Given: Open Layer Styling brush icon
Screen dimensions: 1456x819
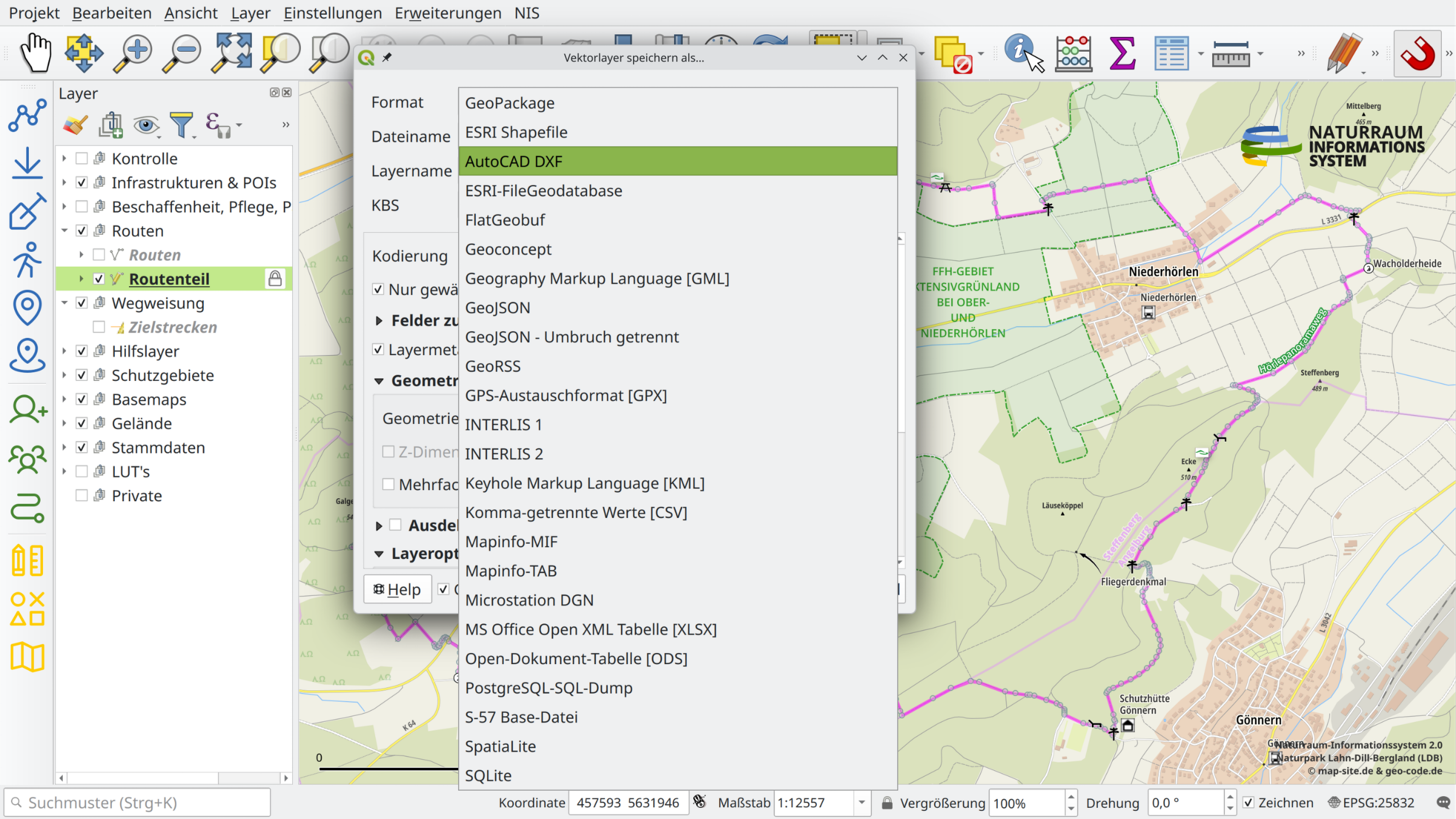Looking at the screenshot, I should (x=75, y=124).
